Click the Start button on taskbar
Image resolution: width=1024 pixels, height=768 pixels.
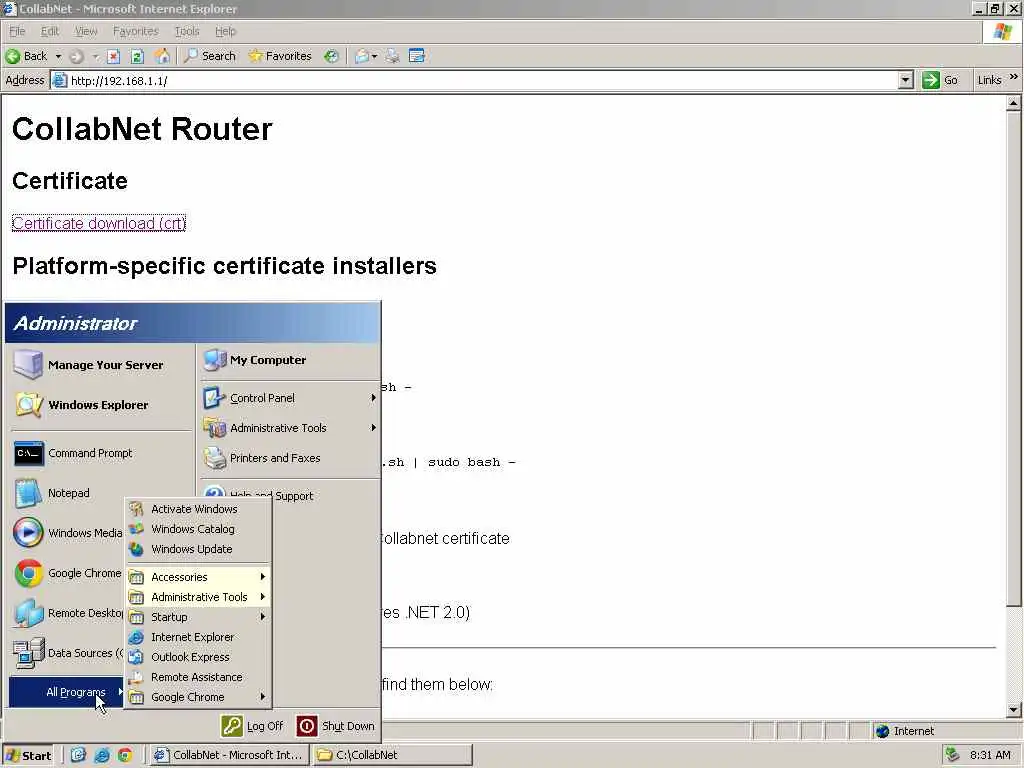pyautogui.click(x=28, y=756)
